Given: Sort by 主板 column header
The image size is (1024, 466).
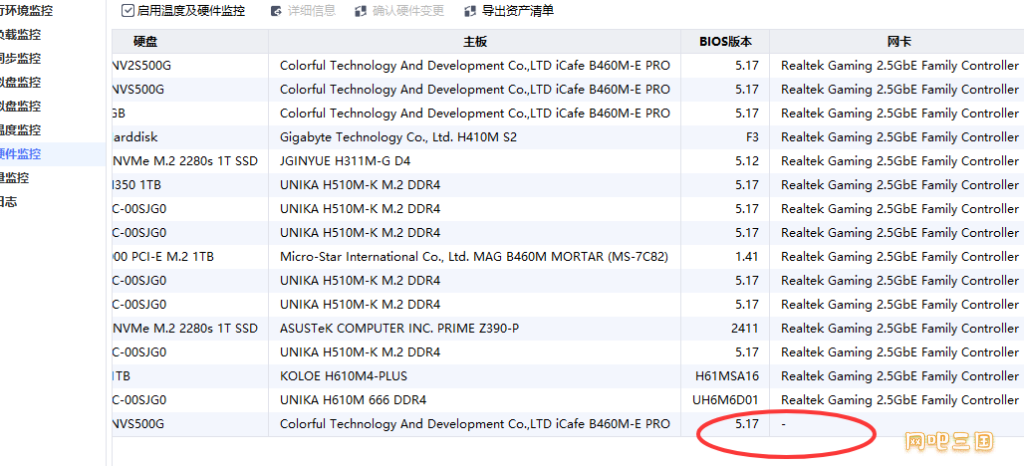Looking at the screenshot, I should point(475,42).
